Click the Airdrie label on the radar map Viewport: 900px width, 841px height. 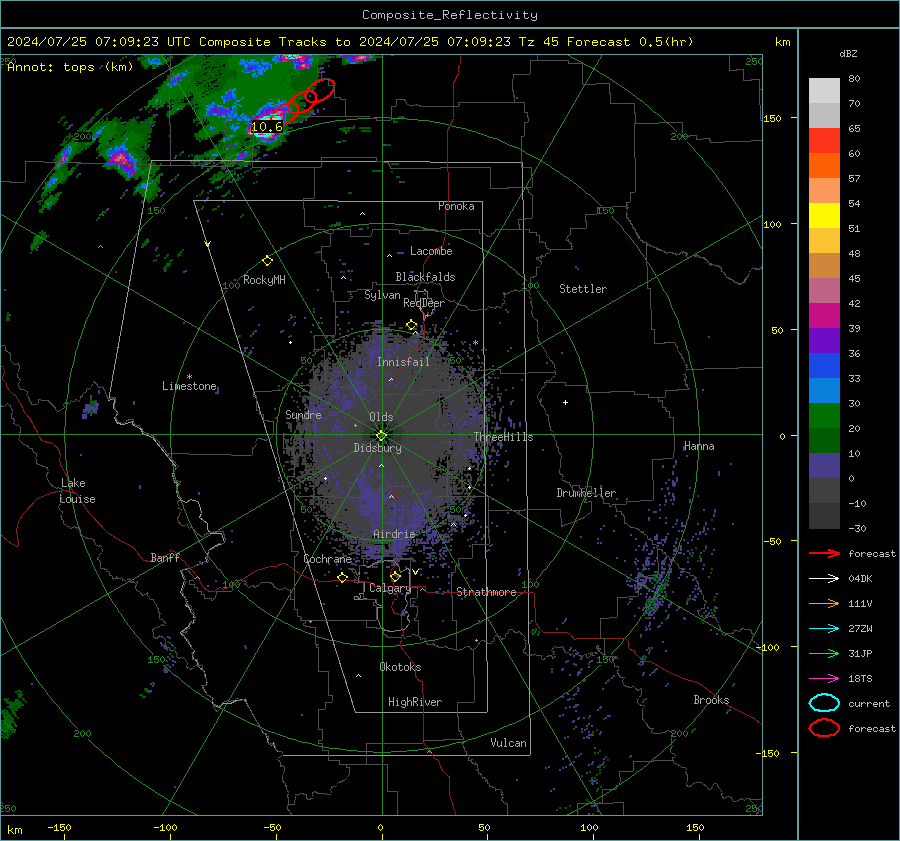[x=394, y=534]
